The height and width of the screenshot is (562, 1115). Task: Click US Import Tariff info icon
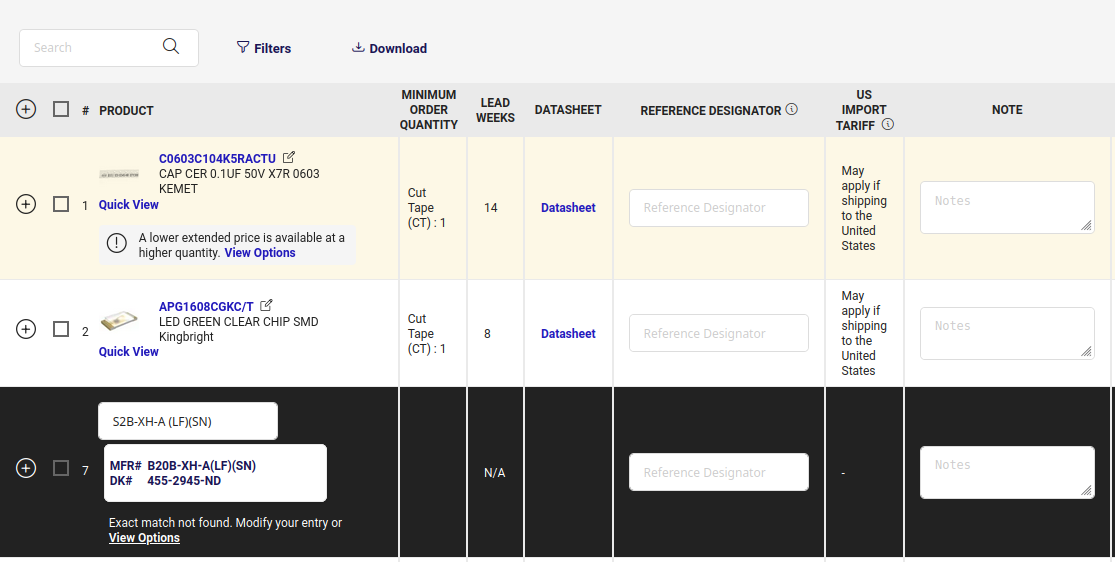pos(887,125)
